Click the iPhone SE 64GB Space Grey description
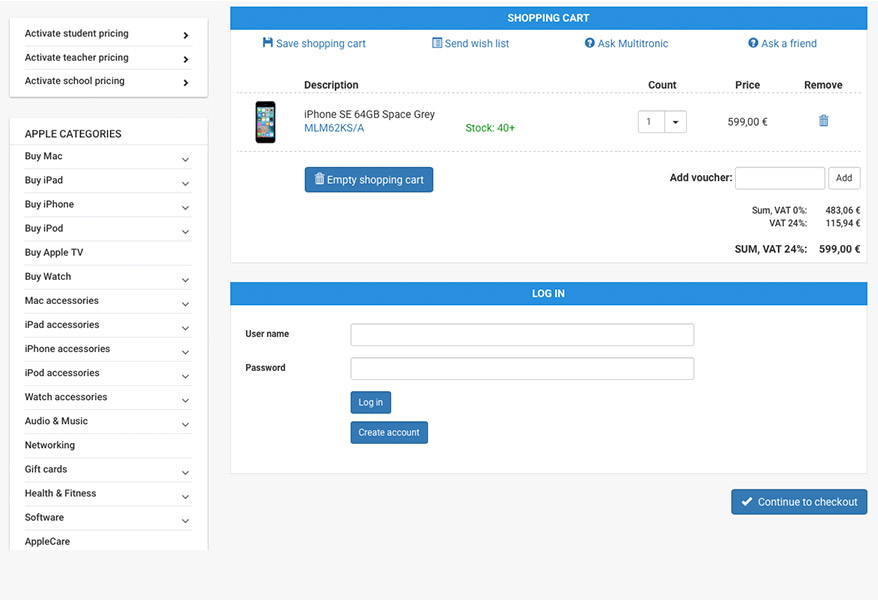This screenshot has height=600, width=878. coord(370,114)
